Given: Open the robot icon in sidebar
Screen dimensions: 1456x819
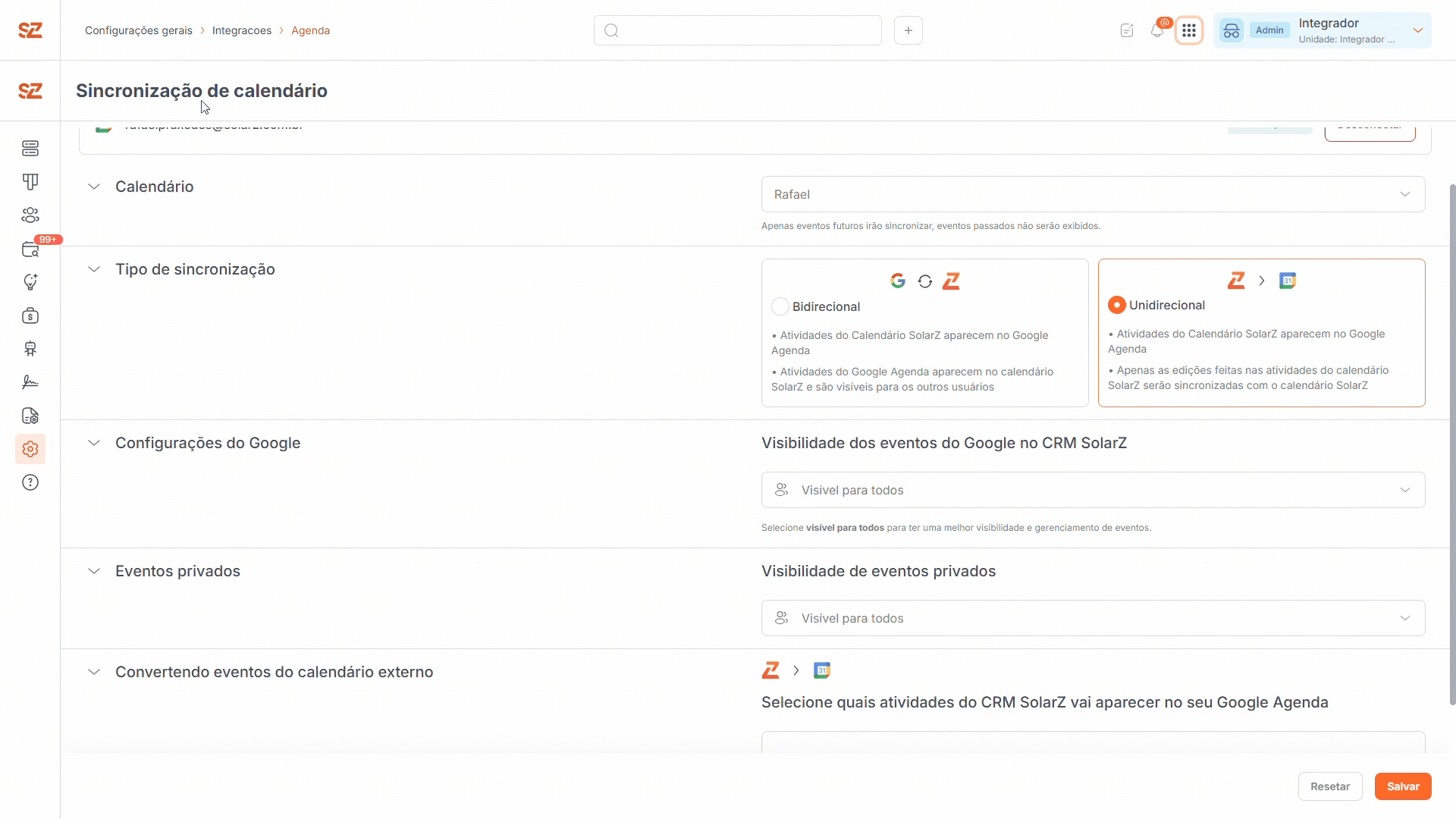Looking at the screenshot, I should pos(30,349).
